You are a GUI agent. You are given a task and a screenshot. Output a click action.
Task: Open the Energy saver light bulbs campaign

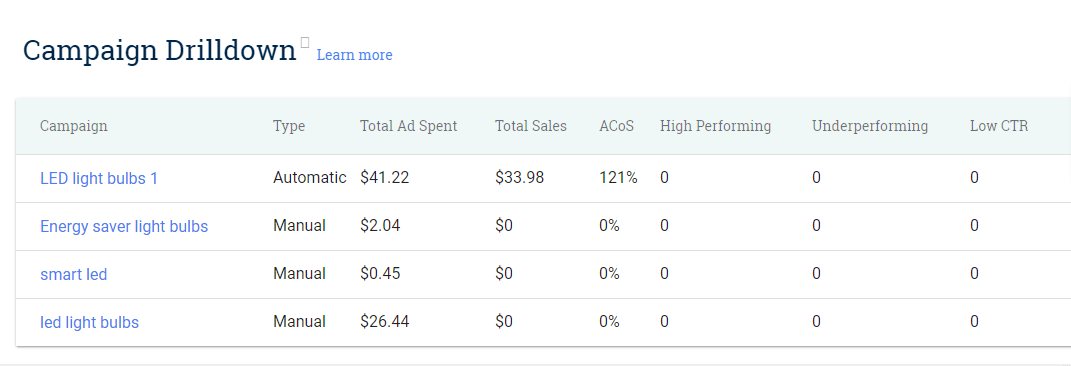[124, 226]
